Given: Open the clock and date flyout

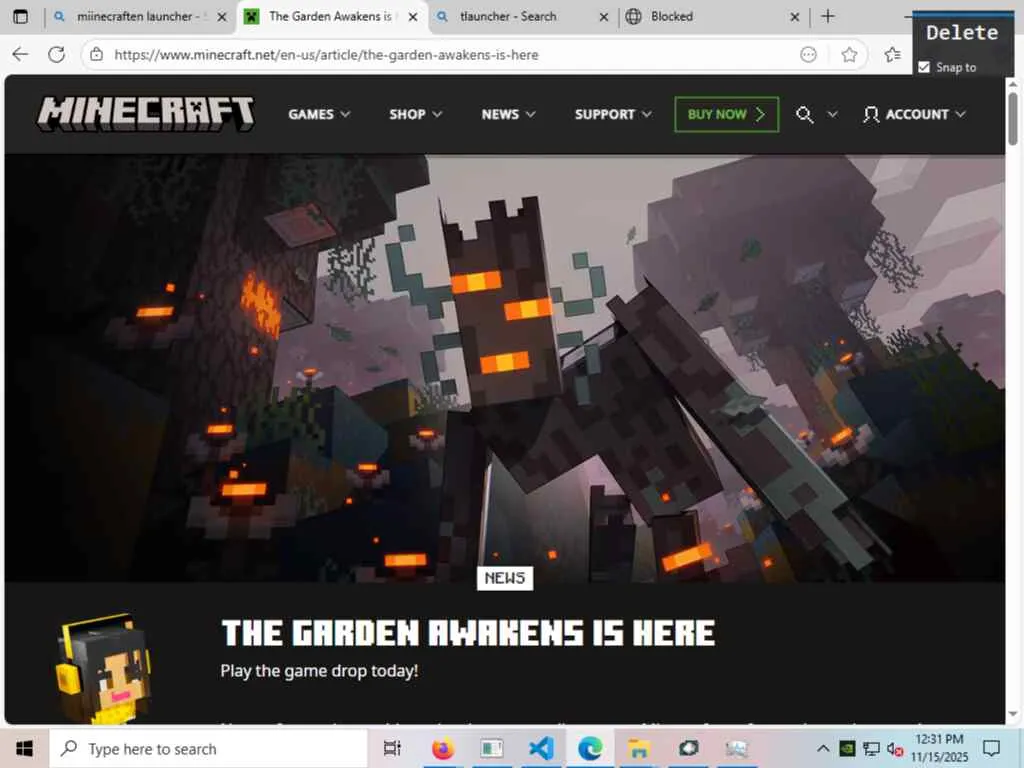Looking at the screenshot, I should pos(939,748).
